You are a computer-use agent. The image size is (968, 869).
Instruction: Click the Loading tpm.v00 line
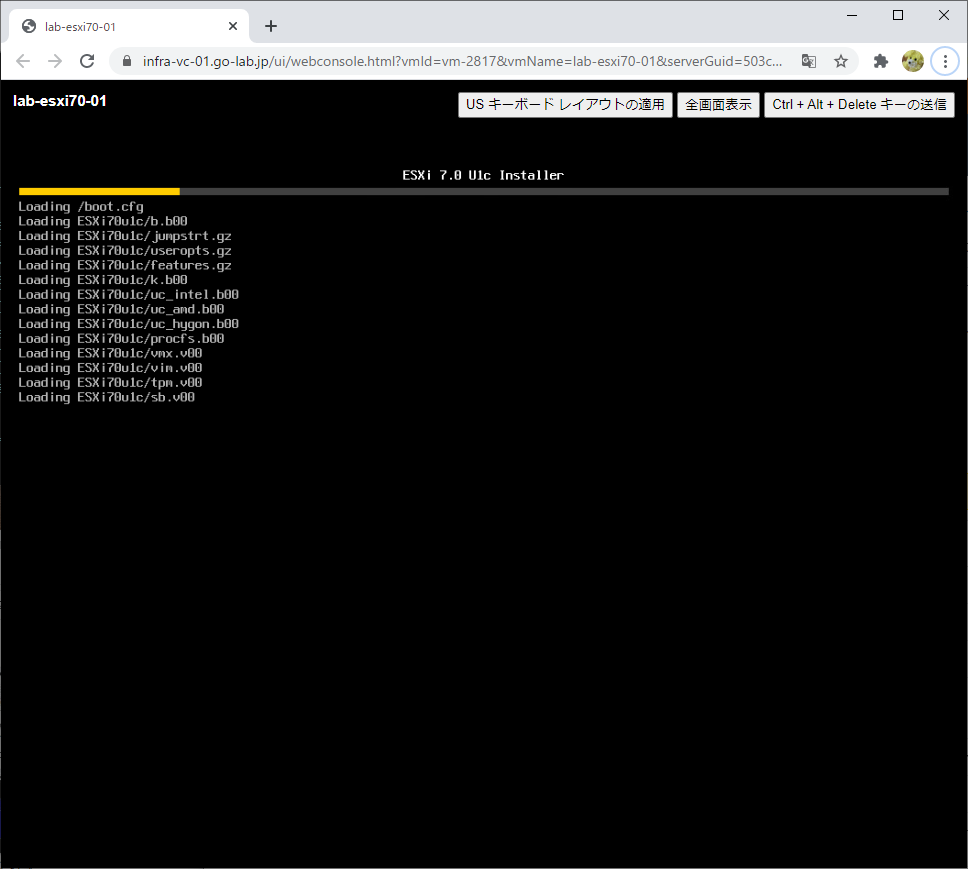110,383
